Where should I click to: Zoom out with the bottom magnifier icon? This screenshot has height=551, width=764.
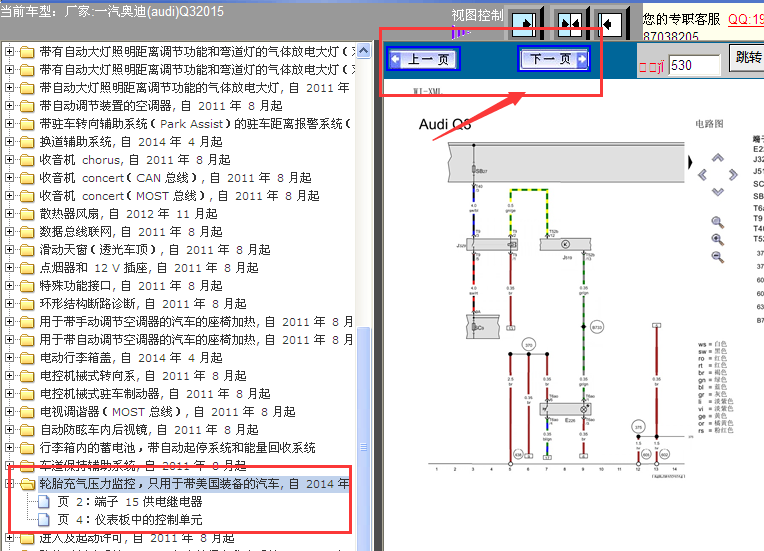tap(717, 256)
